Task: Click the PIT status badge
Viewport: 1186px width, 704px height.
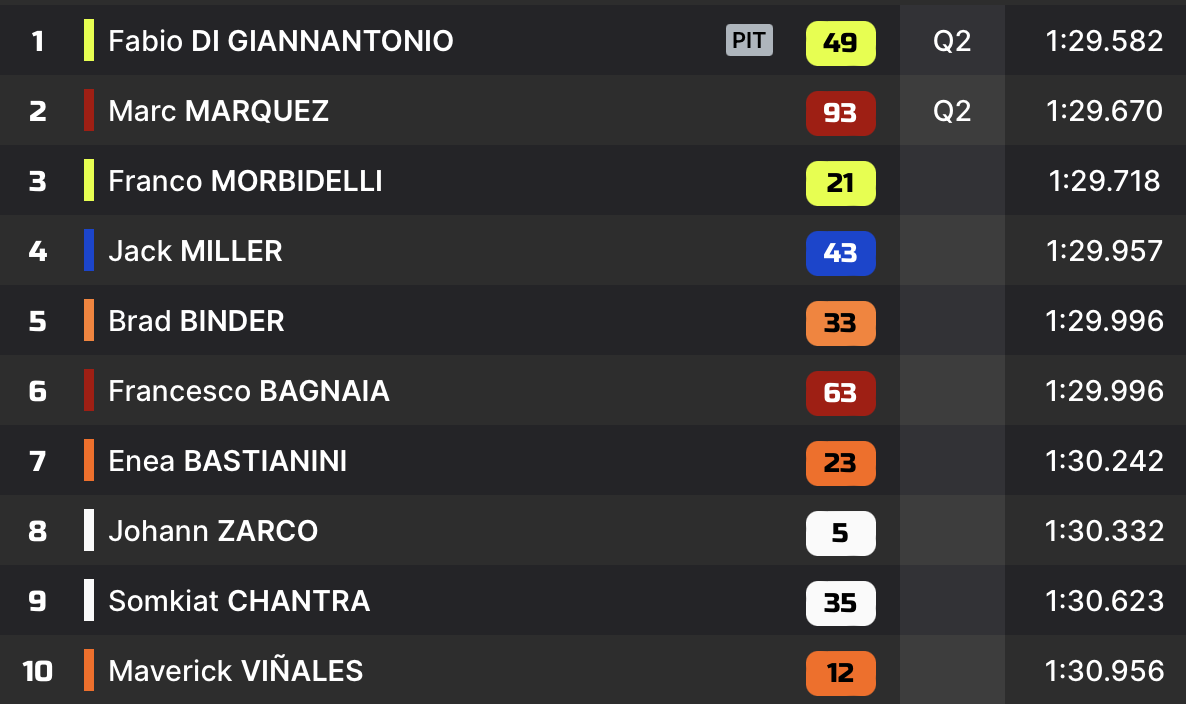Action: pyautogui.click(x=749, y=40)
